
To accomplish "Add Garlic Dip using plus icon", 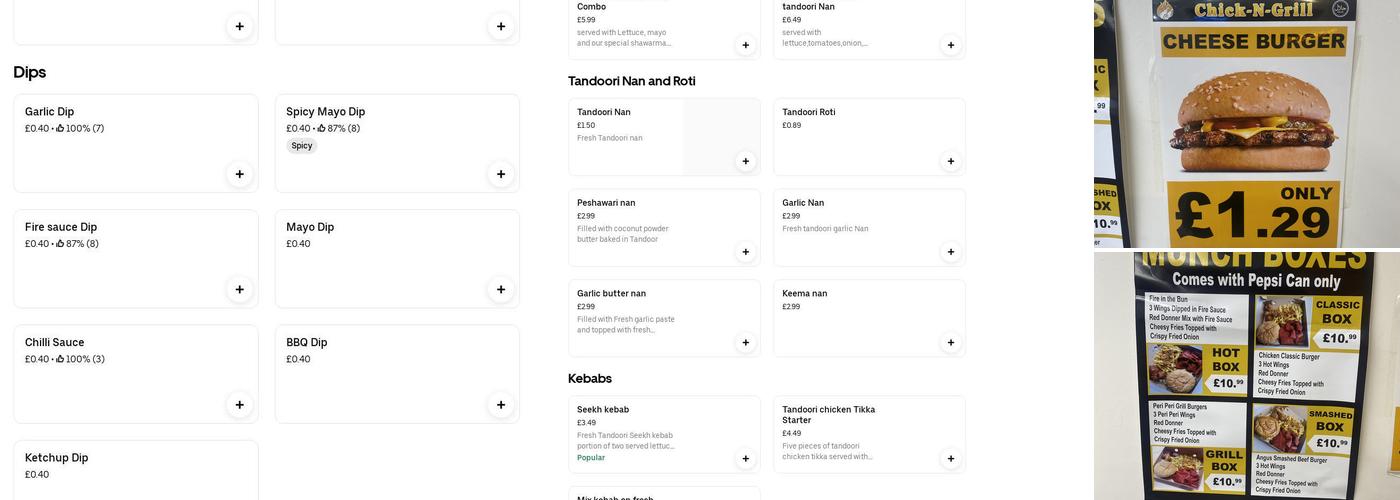I will (239, 174).
